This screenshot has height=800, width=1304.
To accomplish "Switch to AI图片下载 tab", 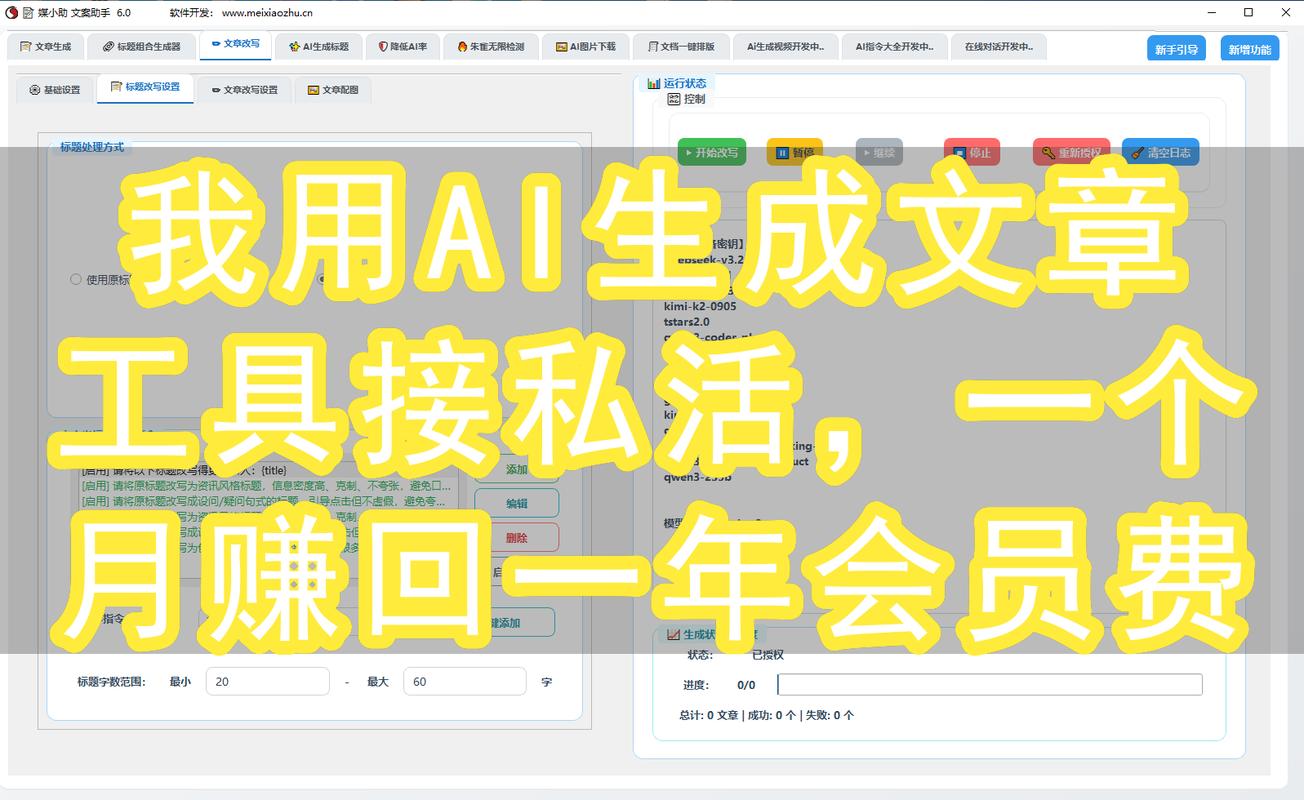I will [x=586, y=46].
